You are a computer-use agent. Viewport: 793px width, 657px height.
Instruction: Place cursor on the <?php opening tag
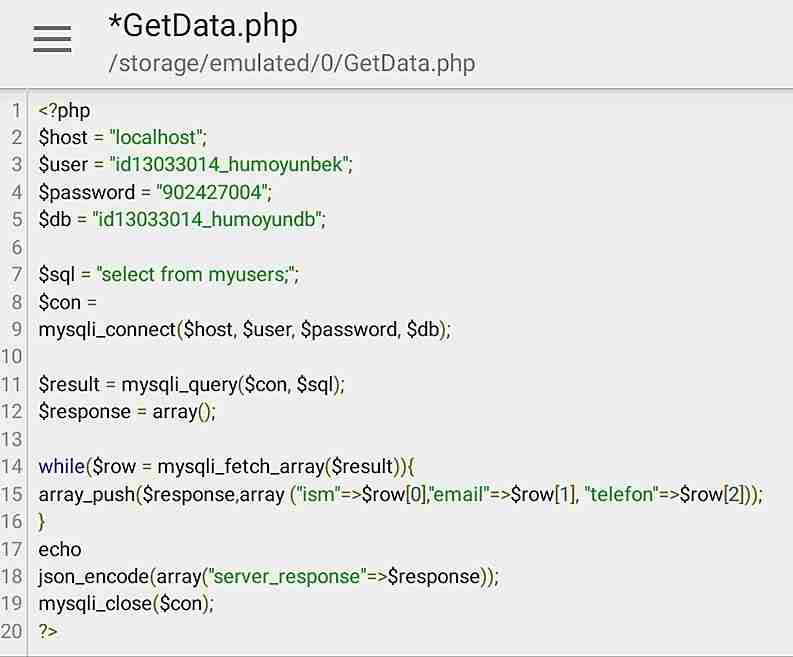coord(64,111)
